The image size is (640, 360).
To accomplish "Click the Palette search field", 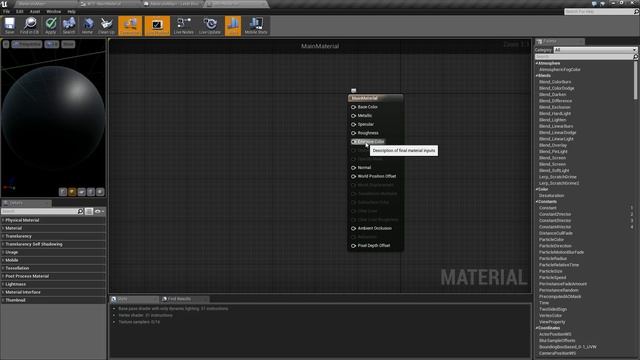I will [x=584, y=57].
